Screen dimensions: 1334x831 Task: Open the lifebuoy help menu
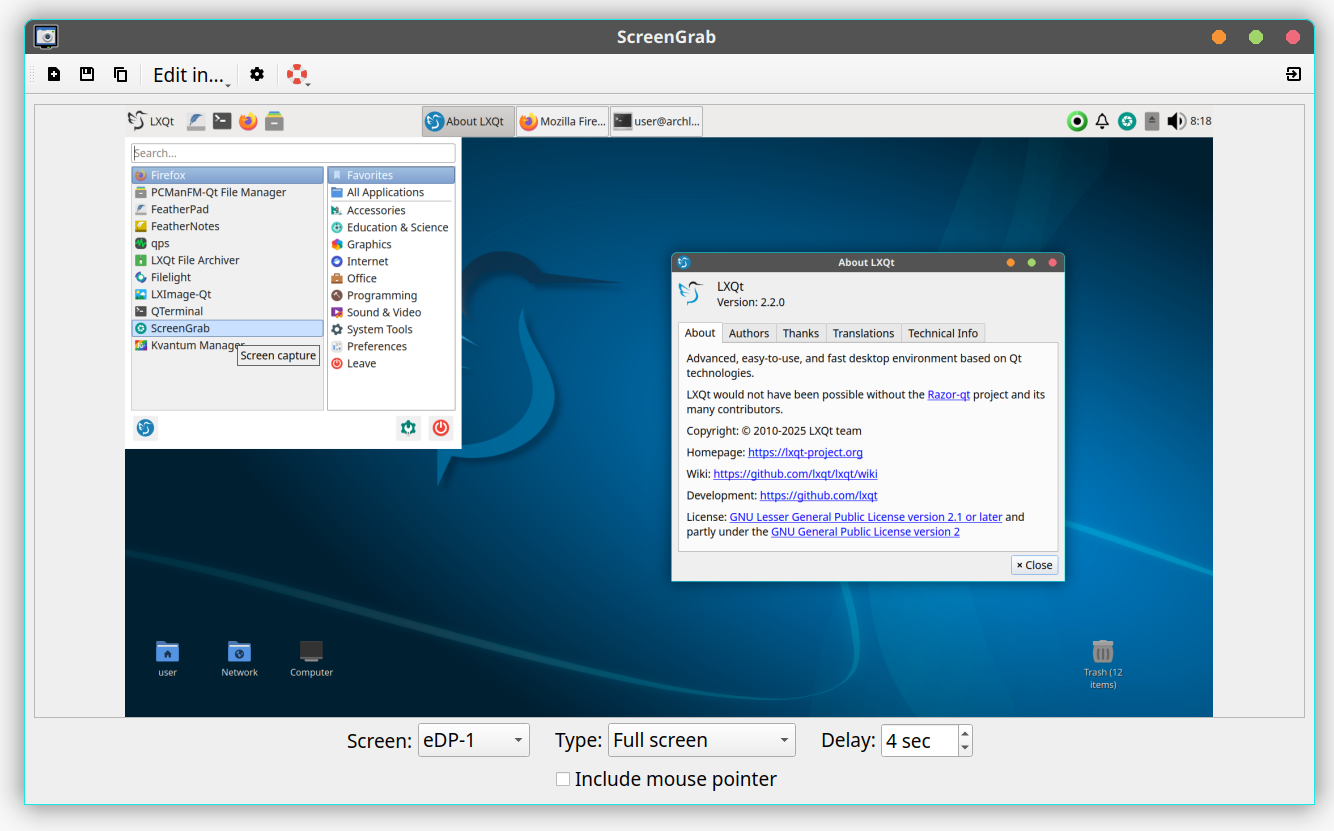click(297, 74)
